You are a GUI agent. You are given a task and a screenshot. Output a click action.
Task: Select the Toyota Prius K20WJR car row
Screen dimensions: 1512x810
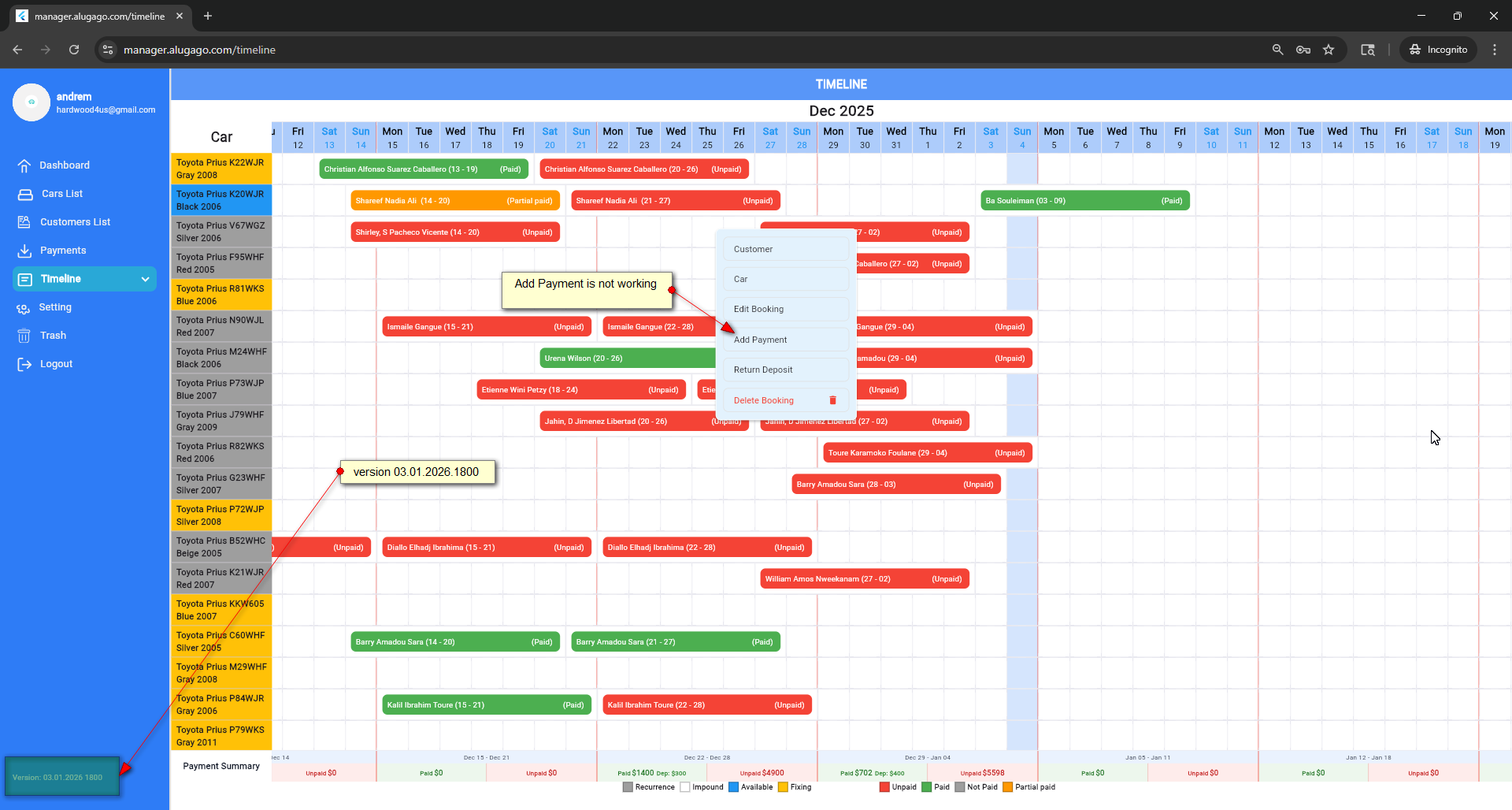tap(220, 200)
